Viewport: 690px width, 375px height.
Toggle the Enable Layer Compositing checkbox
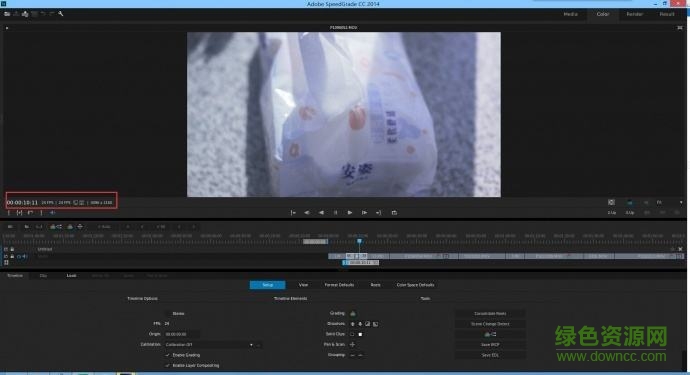[x=168, y=365]
